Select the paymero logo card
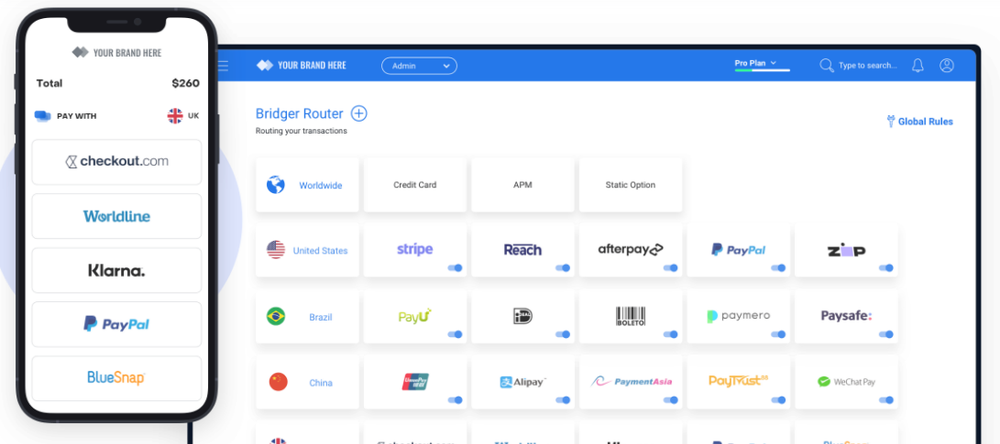Viewport: 1000px width, 444px height. tap(739, 315)
